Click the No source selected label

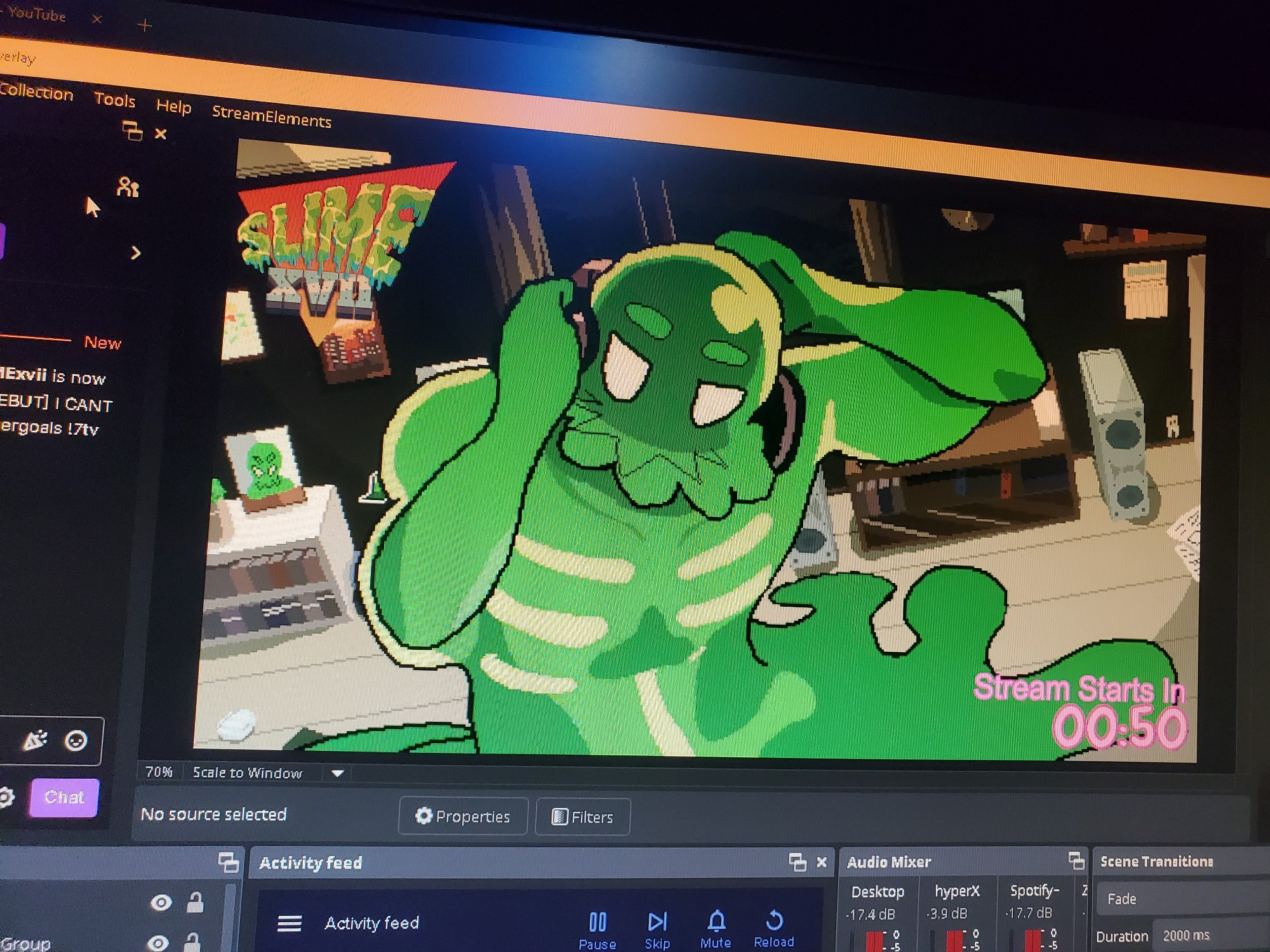[x=213, y=814]
